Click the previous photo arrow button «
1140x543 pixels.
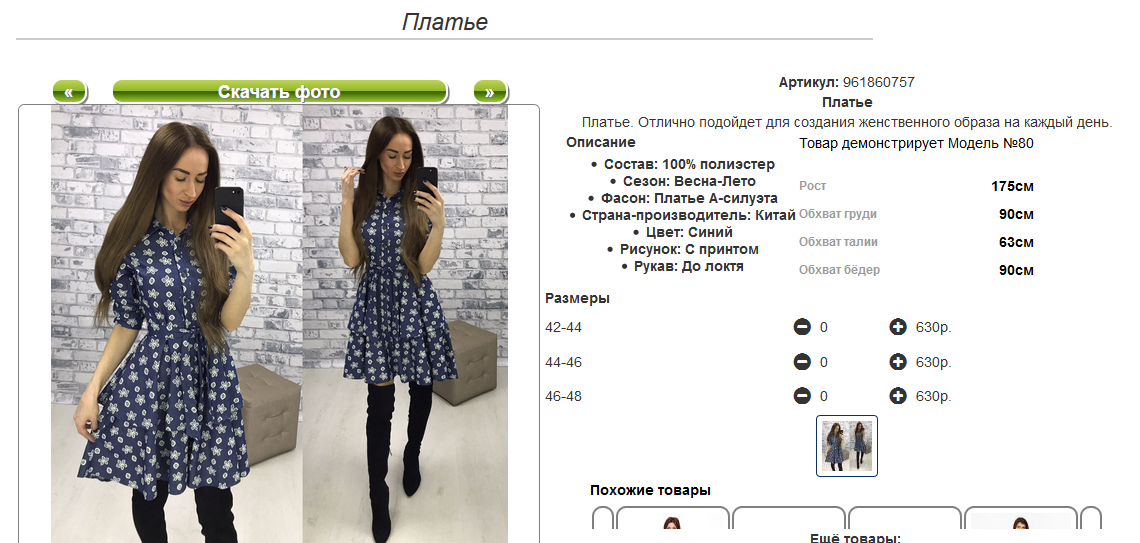point(69,92)
